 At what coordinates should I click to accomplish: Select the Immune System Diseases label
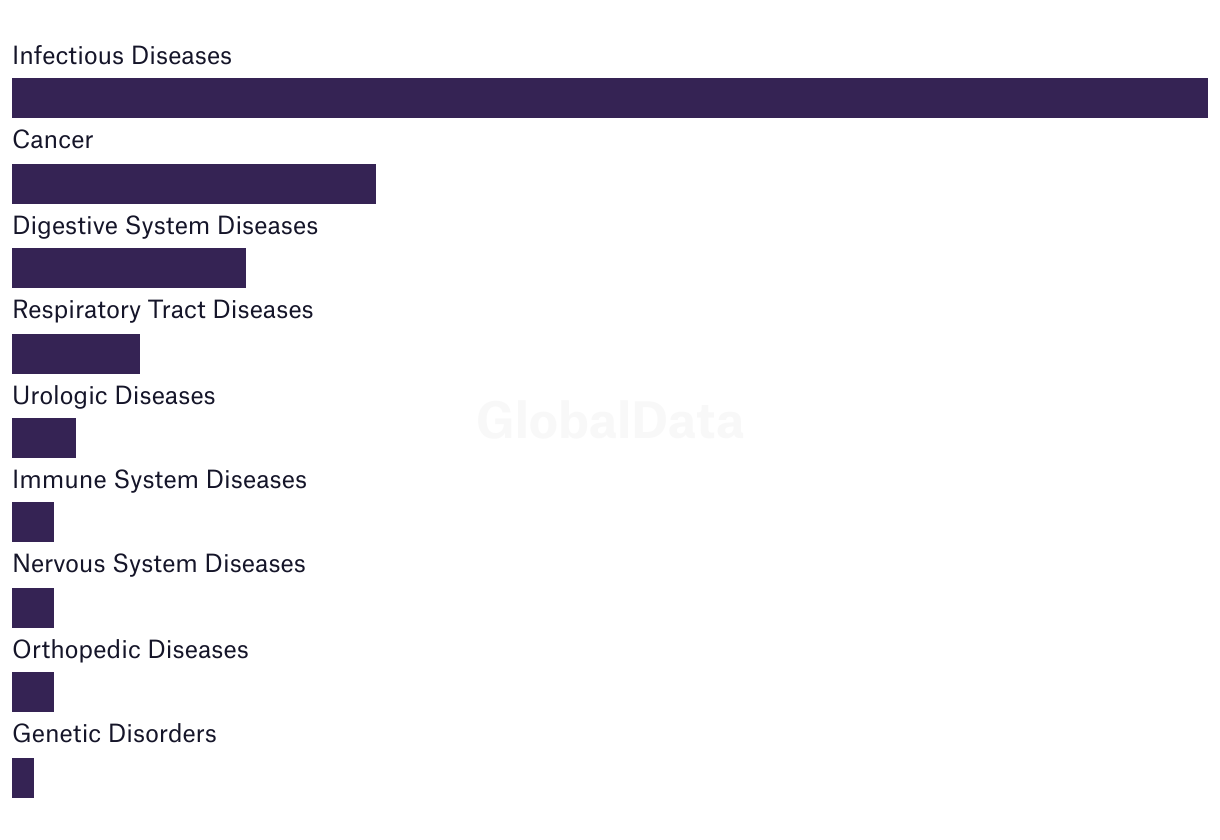160,480
